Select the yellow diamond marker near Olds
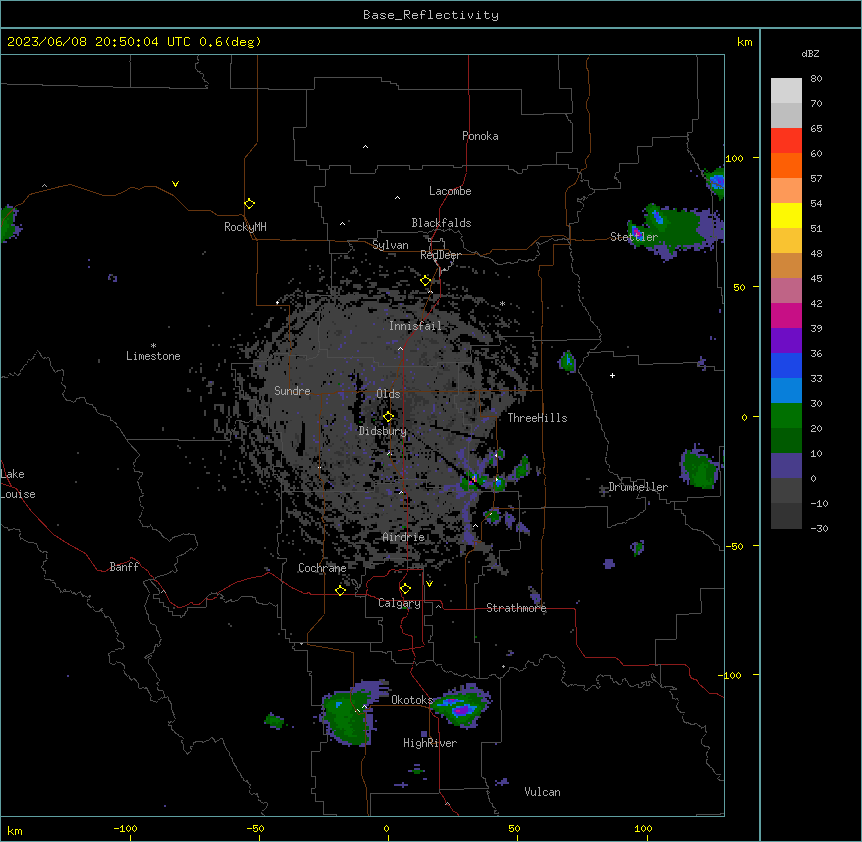The width and height of the screenshot is (862, 842). (x=389, y=417)
